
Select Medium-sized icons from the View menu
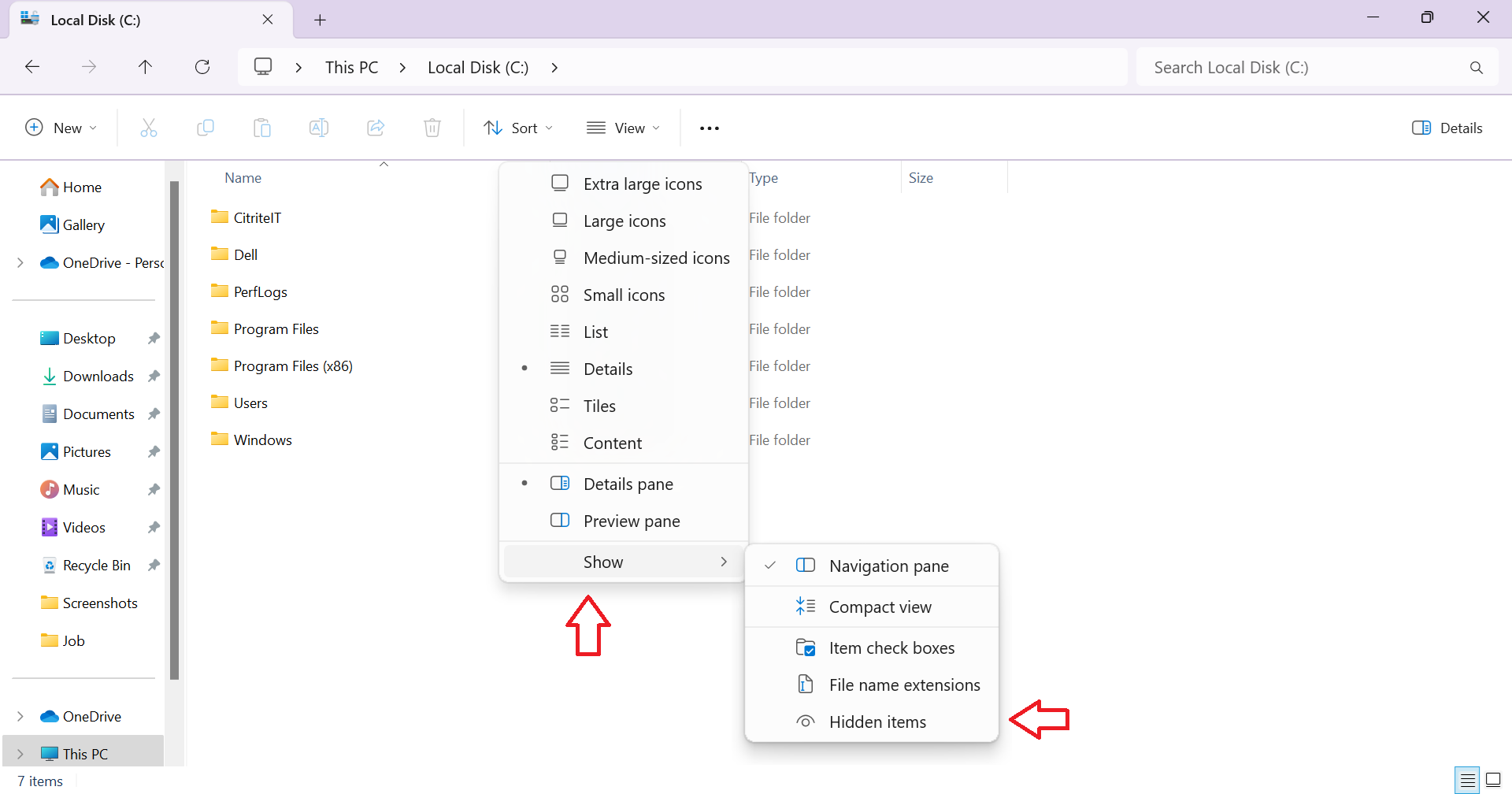click(656, 258)
